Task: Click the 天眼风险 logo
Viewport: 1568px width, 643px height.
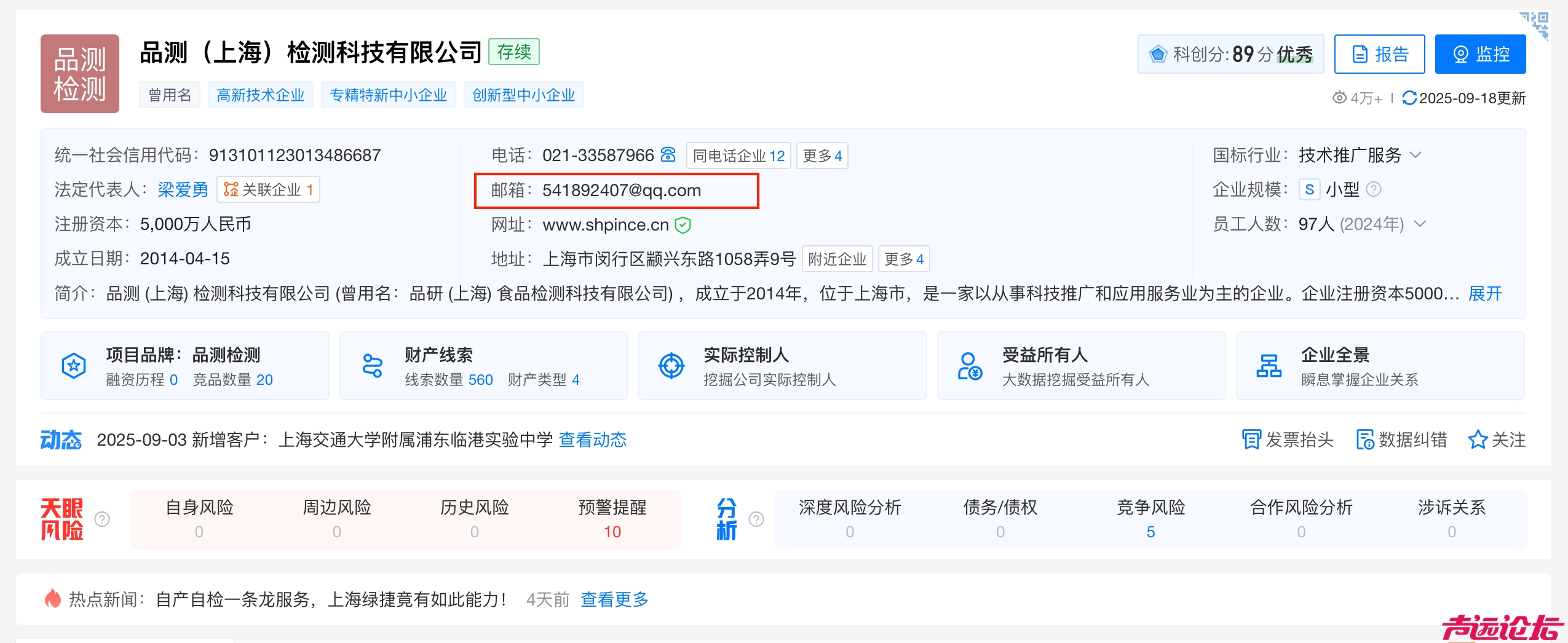Action: click(61, 519)
